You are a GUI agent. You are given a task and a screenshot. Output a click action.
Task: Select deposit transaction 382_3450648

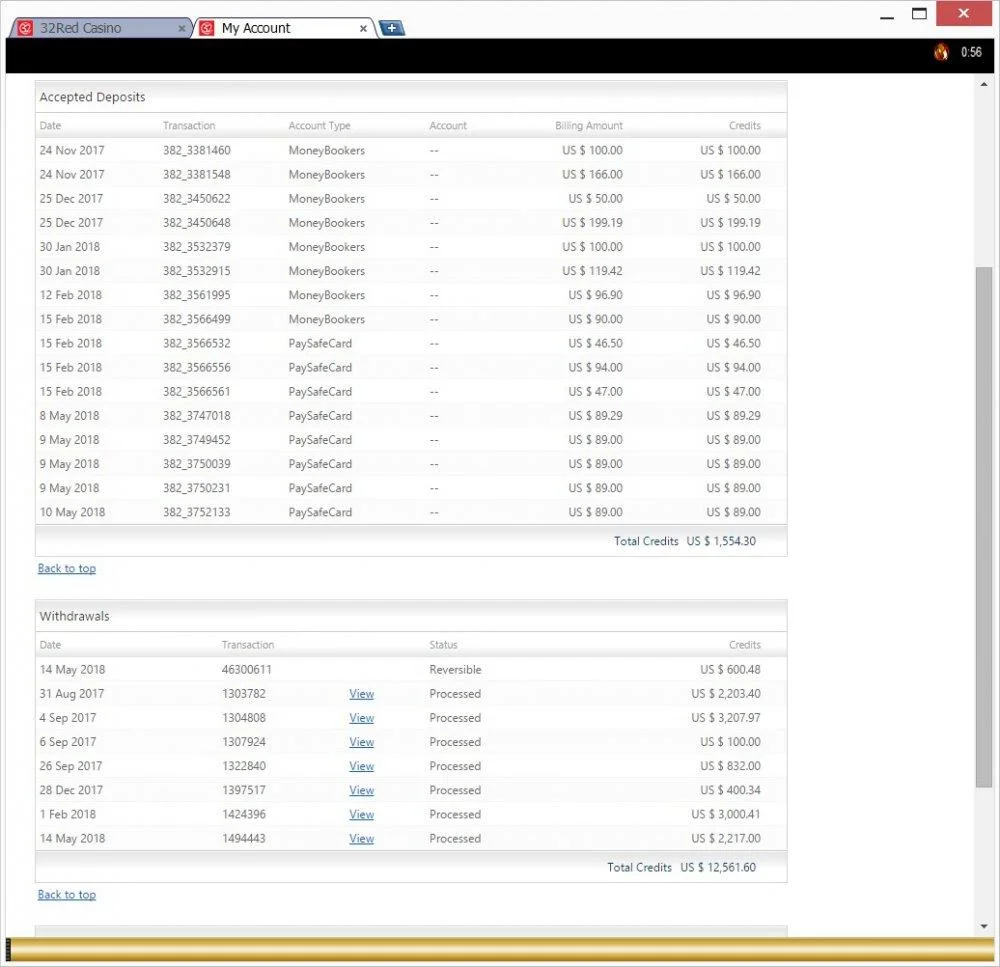point(196,223)
